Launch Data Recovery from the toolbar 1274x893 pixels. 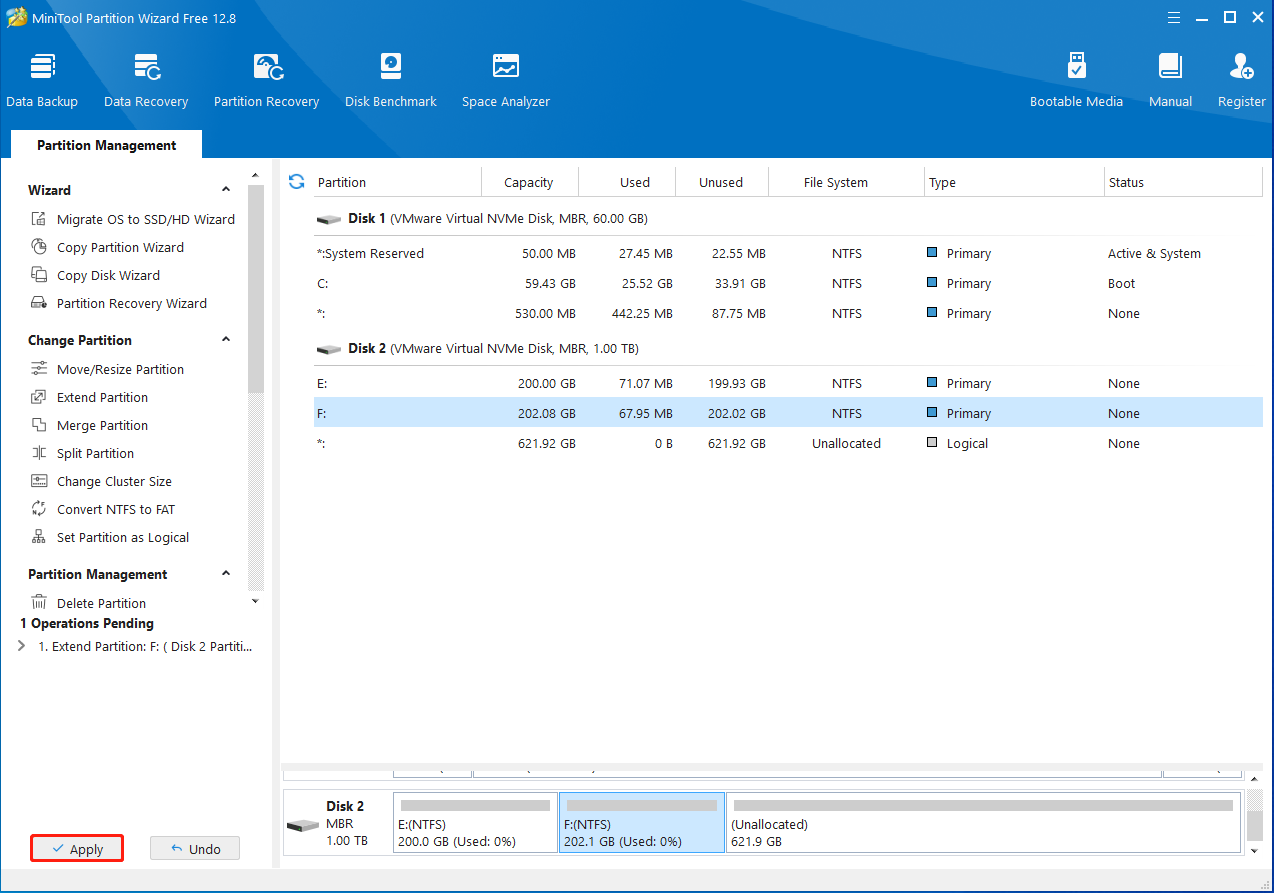tap(146, 80)
